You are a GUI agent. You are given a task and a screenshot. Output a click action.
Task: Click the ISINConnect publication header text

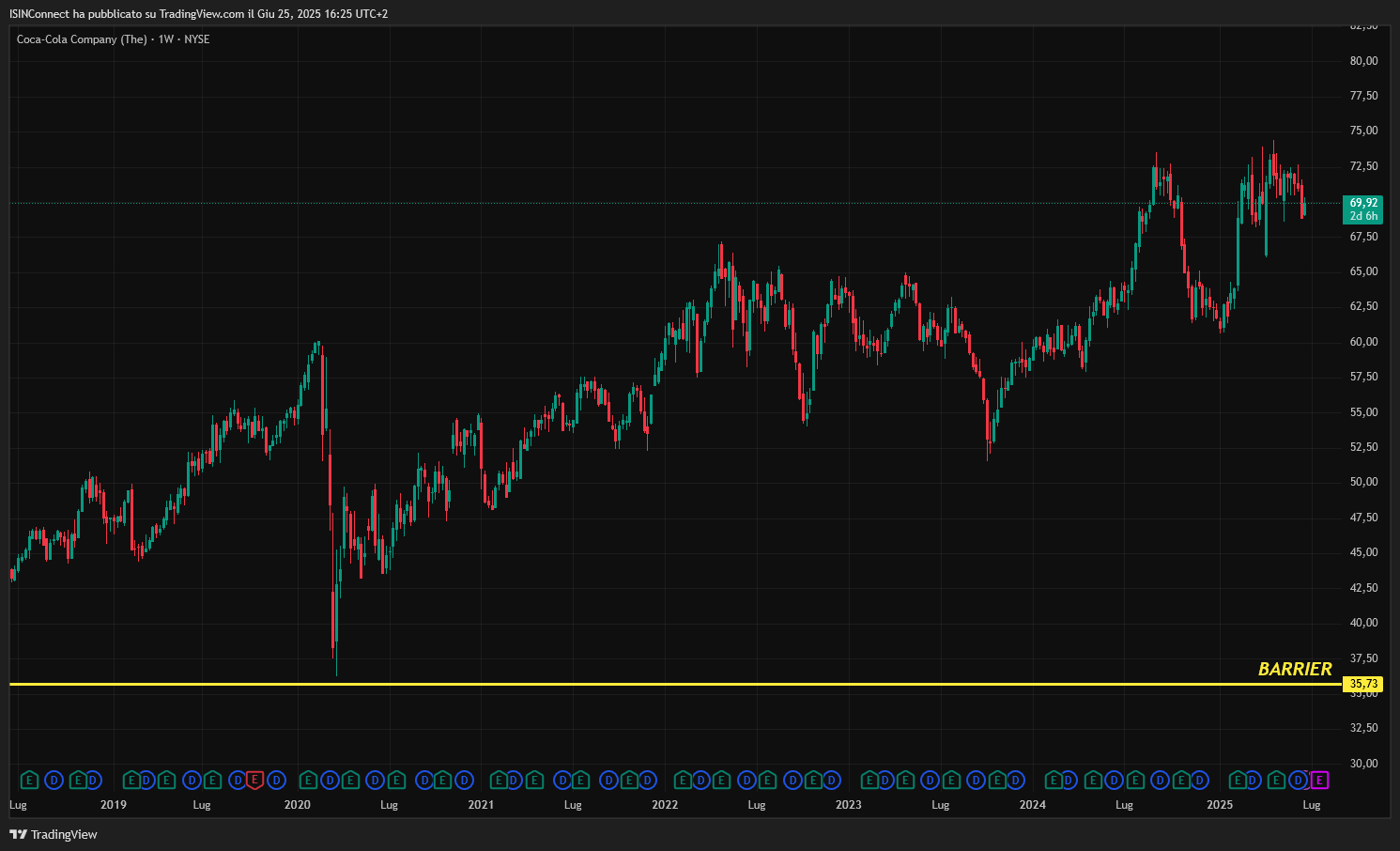click(198, 14)
